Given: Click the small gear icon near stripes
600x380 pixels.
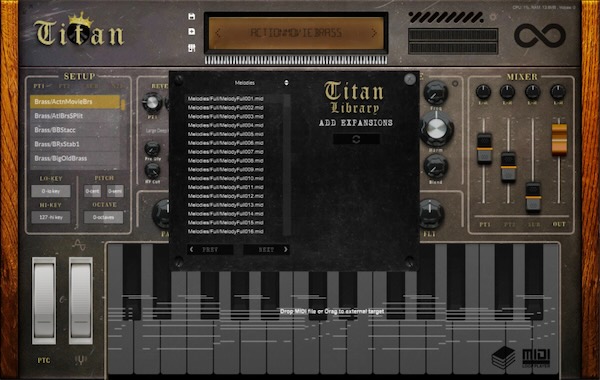Looking at the screenshot, I should 493,17.
